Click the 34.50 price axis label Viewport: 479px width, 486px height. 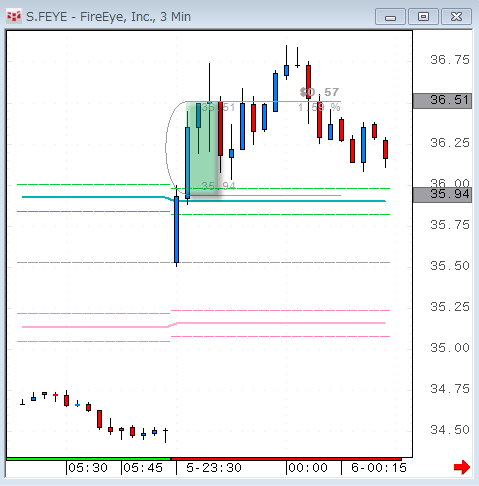point(450,430)
